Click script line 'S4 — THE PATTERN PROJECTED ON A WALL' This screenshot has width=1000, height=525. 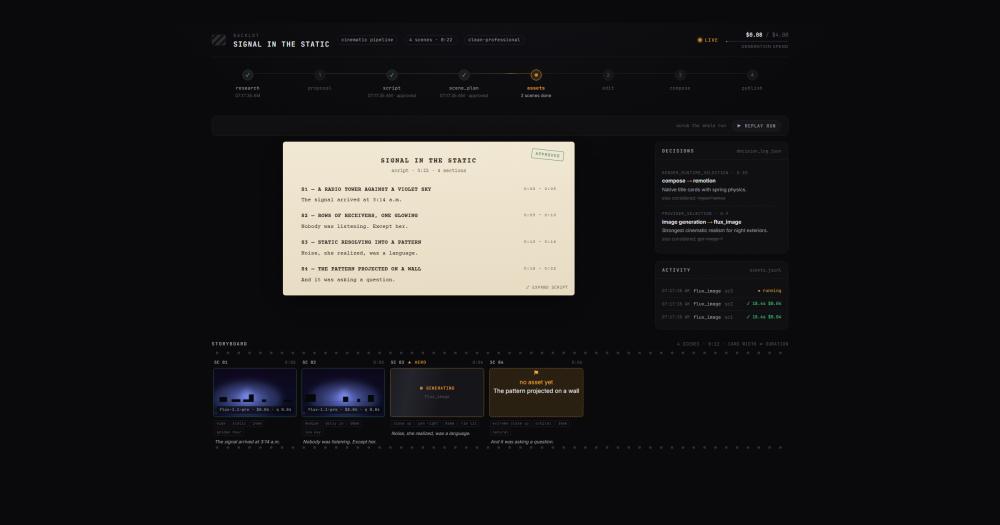[x=361, y=269]
